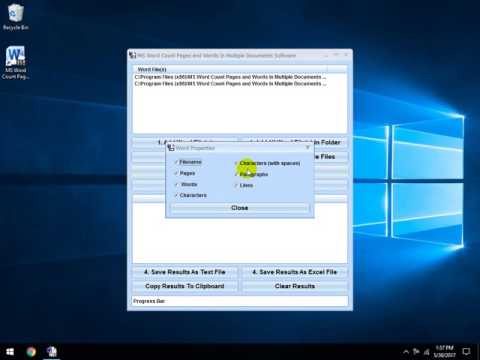
Task: Click Save Results As Text File
Action: click(x=185, y=272)
